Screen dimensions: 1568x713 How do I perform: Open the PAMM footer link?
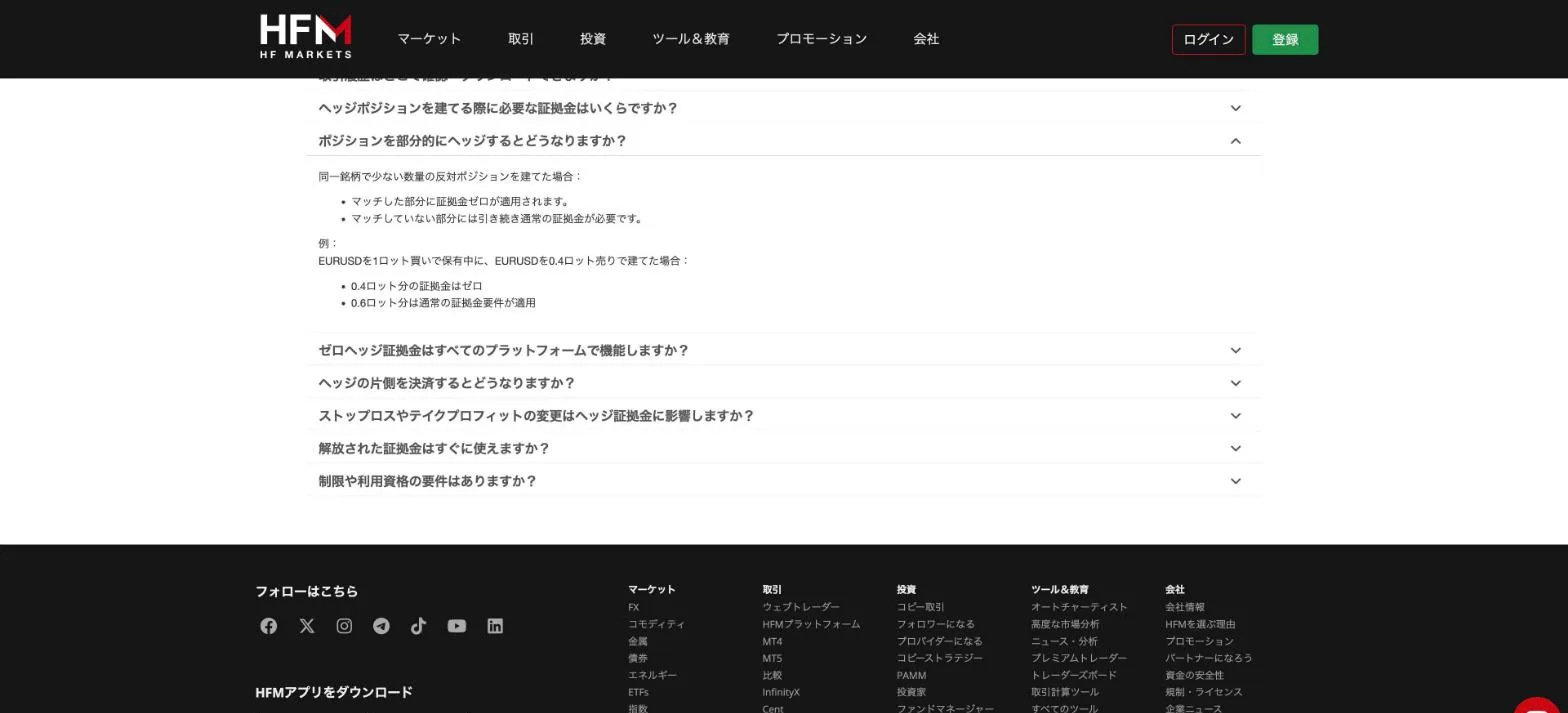tap(911, 675)
